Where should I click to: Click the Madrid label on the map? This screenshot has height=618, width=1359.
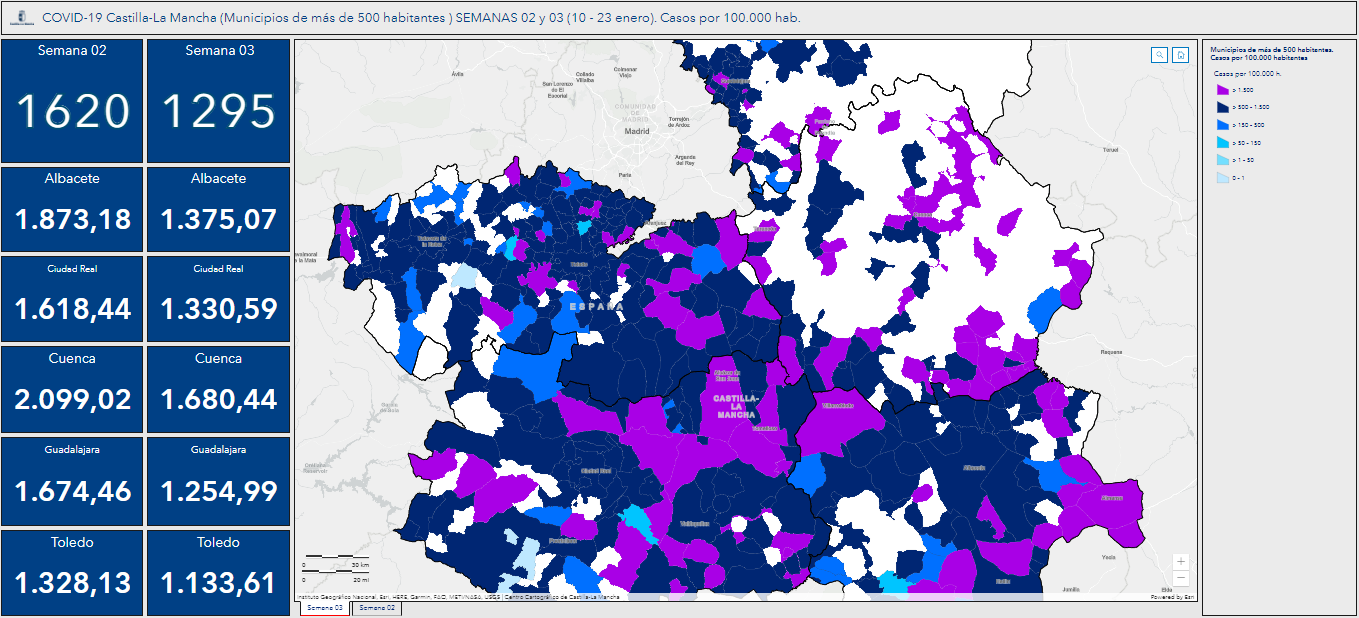(636, 131)
